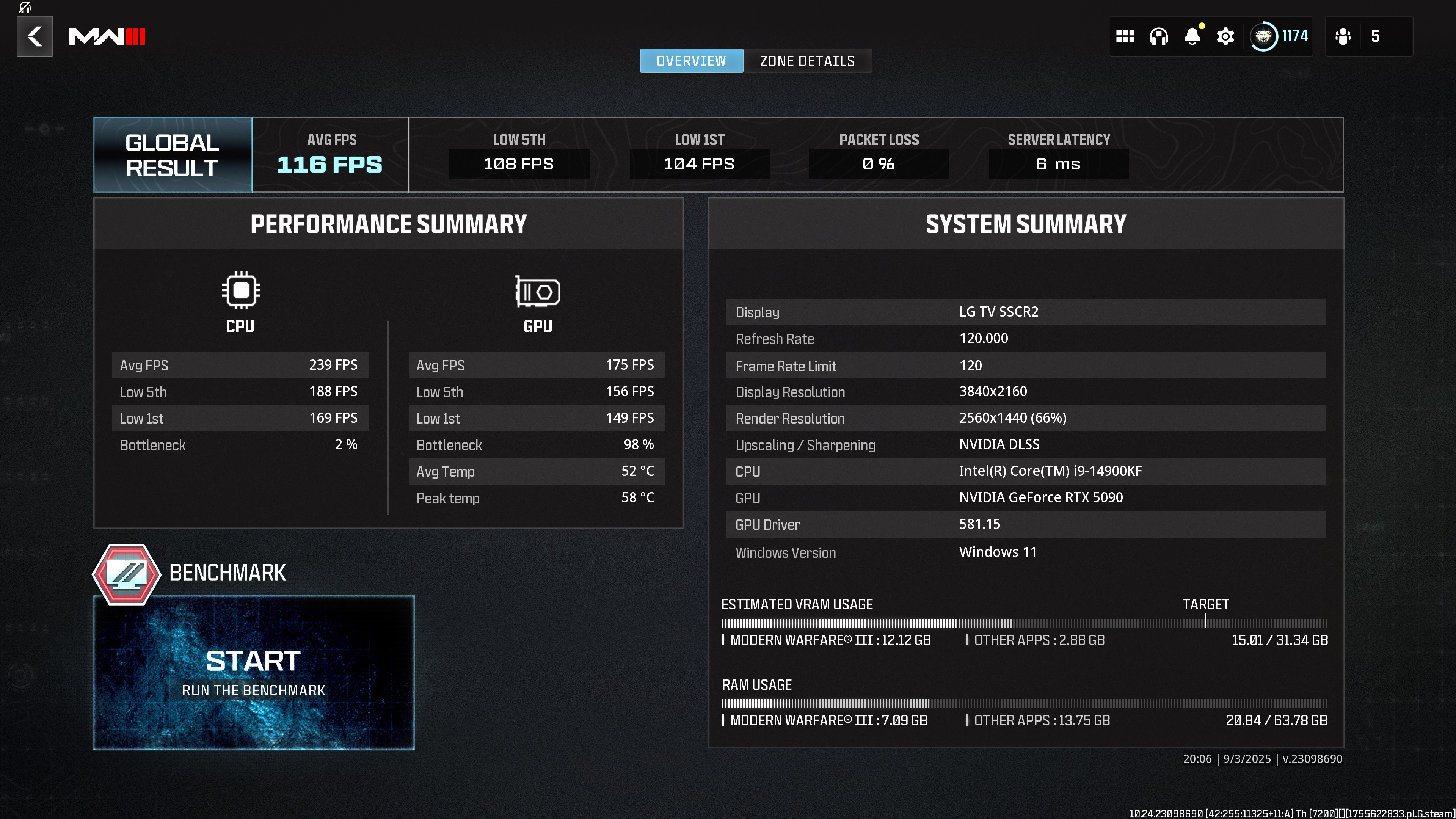Click the party count number 5
Screen dimensions: 1456x819
point(1375,37)
